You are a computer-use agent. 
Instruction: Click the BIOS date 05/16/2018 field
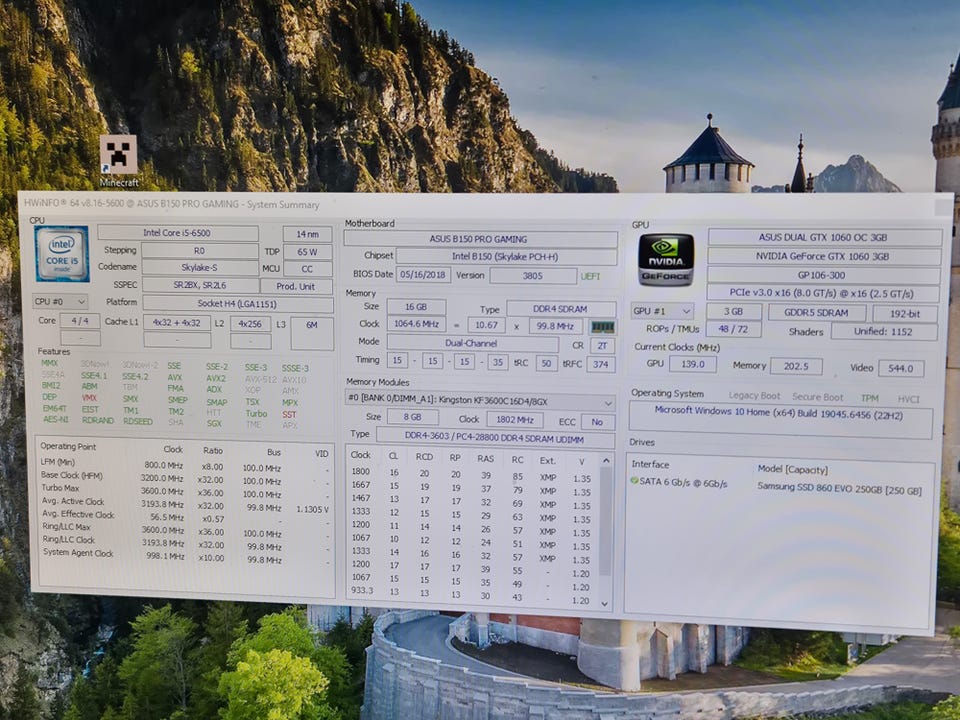click(x=423, y=275)
